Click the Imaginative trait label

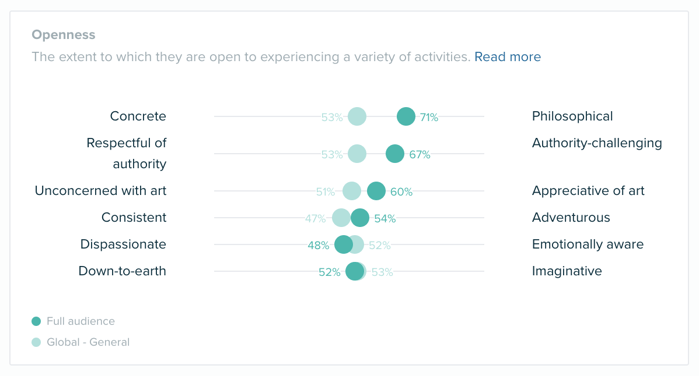(x=567, y=271)
